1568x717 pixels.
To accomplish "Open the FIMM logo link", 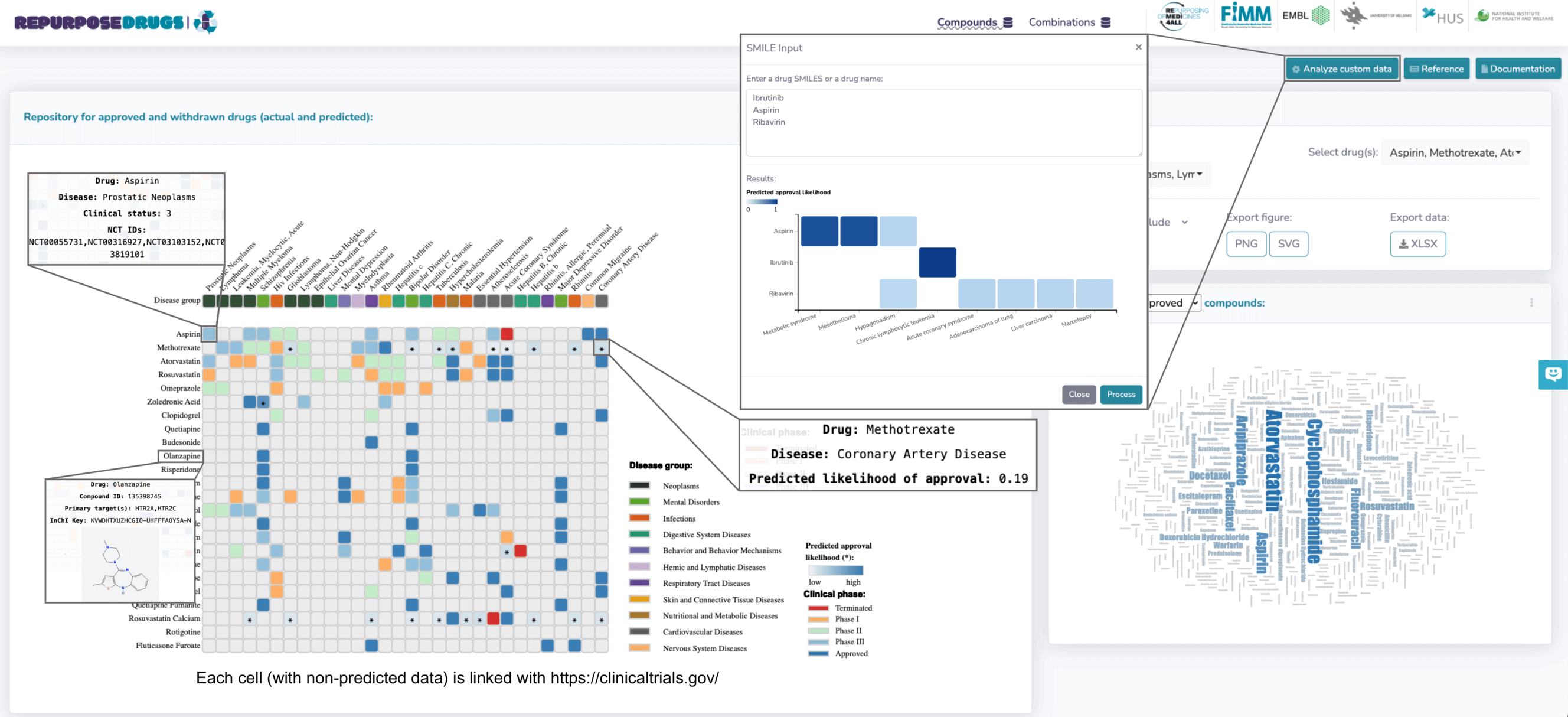I will (1246, 16).
